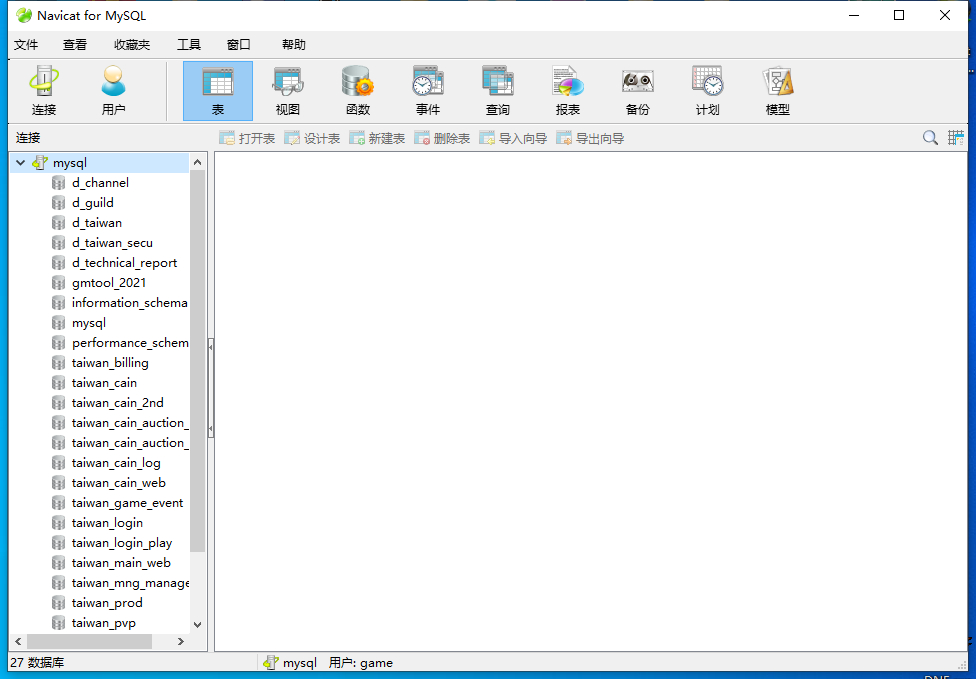Screen dimensions: 976x679
Task: Click the horizontal scroll left arrow
Action: [x=18, y=641]
